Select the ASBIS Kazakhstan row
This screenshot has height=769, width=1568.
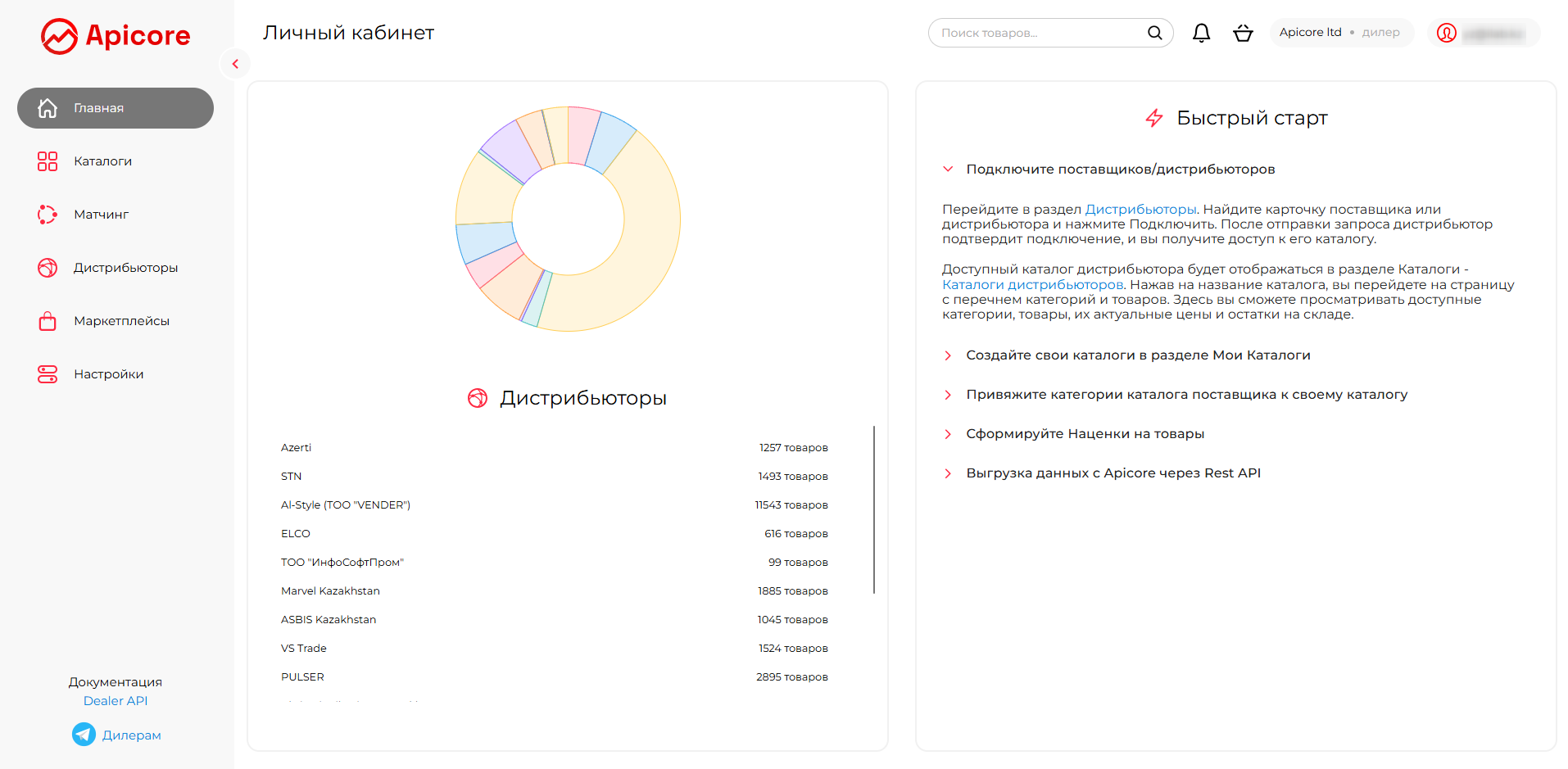(x=555, y=620)
